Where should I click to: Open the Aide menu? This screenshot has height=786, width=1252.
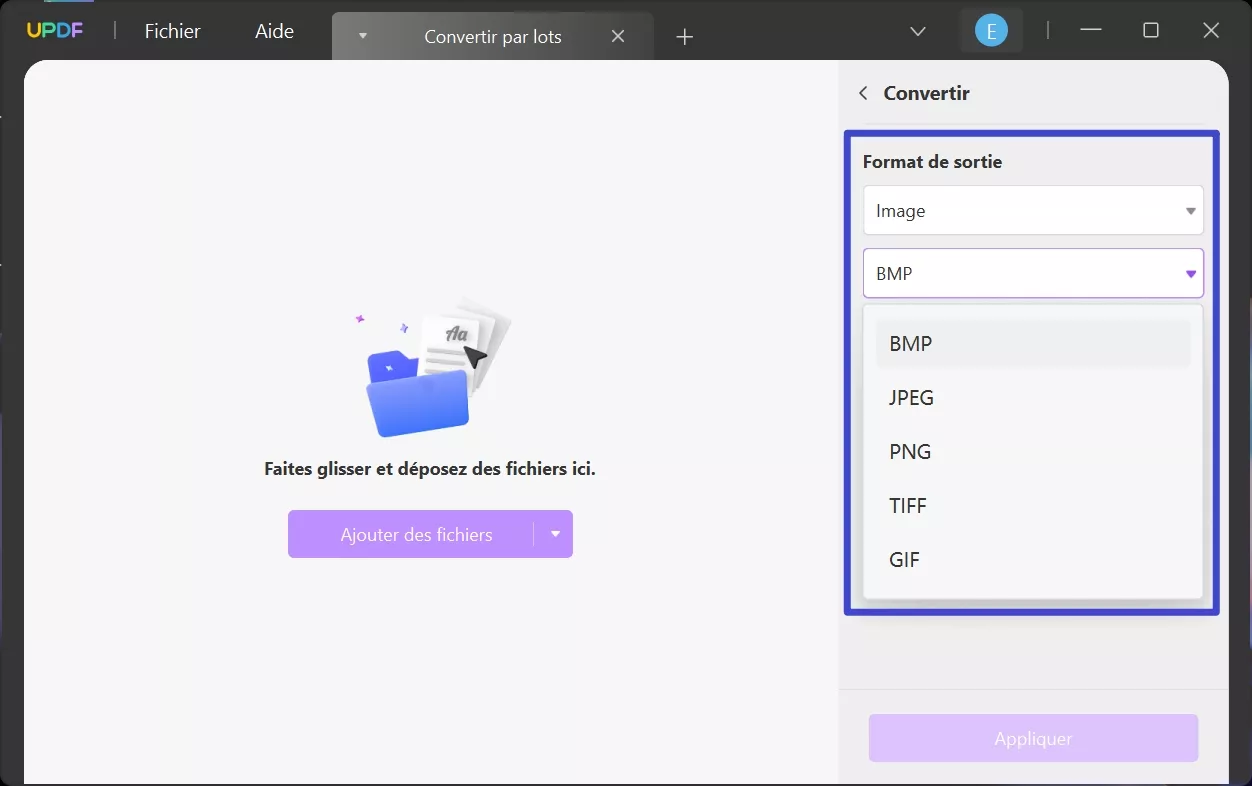pyautogui.click(x=273, y=31)
